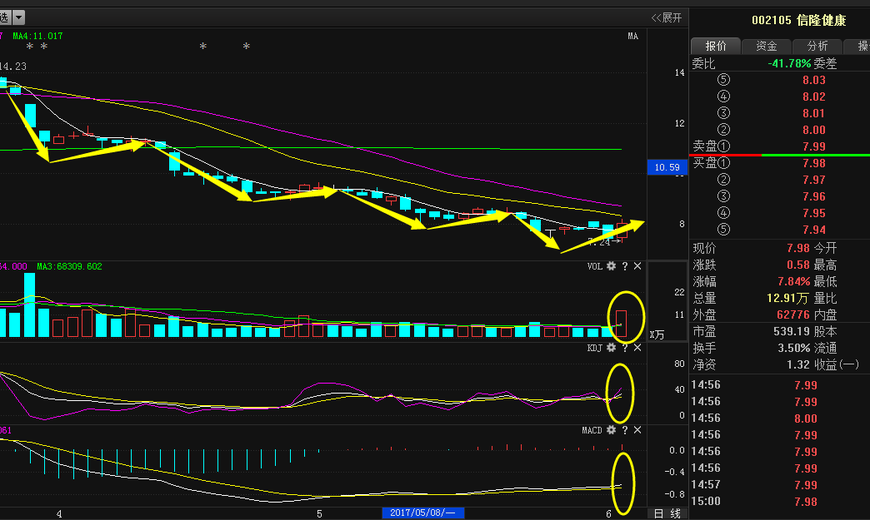Screen dimensions: 870x520
Task: Switch to the 资金 tab
Action: (766, 46)
